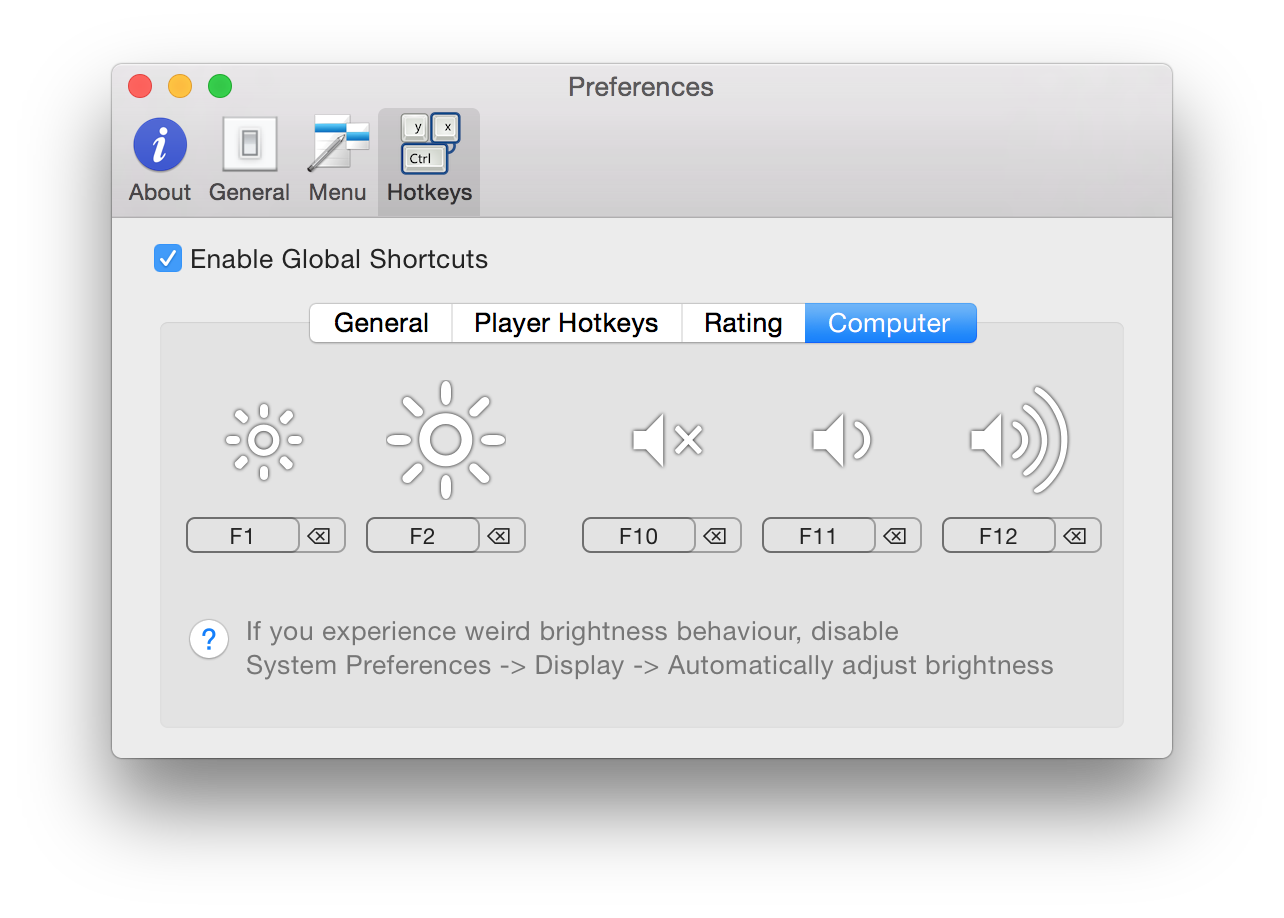Image resolution: width=1284 pixels, height=918 pixels.
Task: Clear the F10 mute shortcut
Action: coord(715,536)
